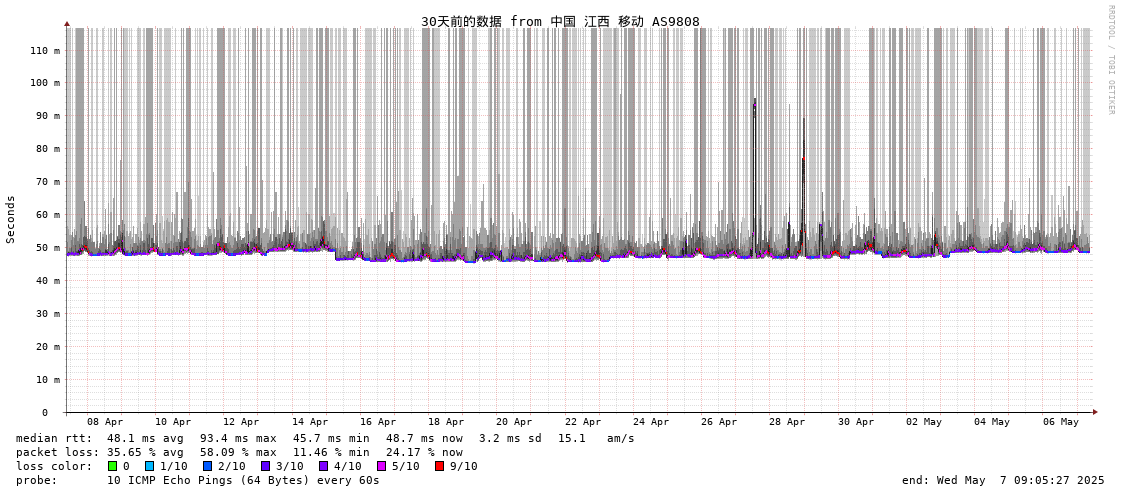Click the '48.1 ms avg' median rtt value
The image size is (1121, 494).
[x=145, y=438]
